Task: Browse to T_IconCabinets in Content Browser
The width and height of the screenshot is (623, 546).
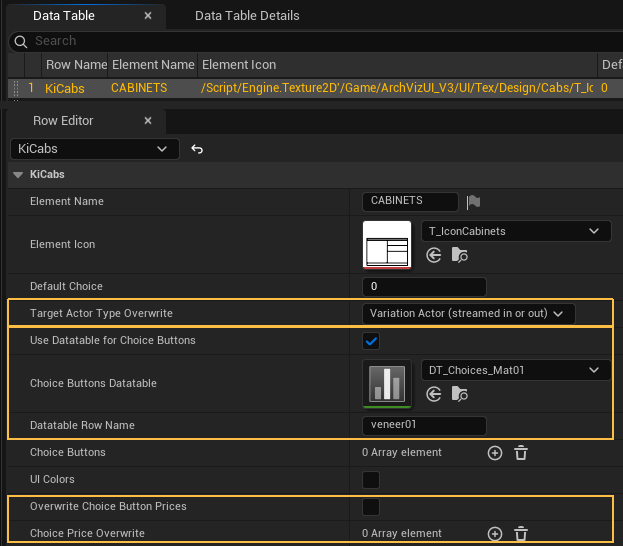Action: pos(459,256)
